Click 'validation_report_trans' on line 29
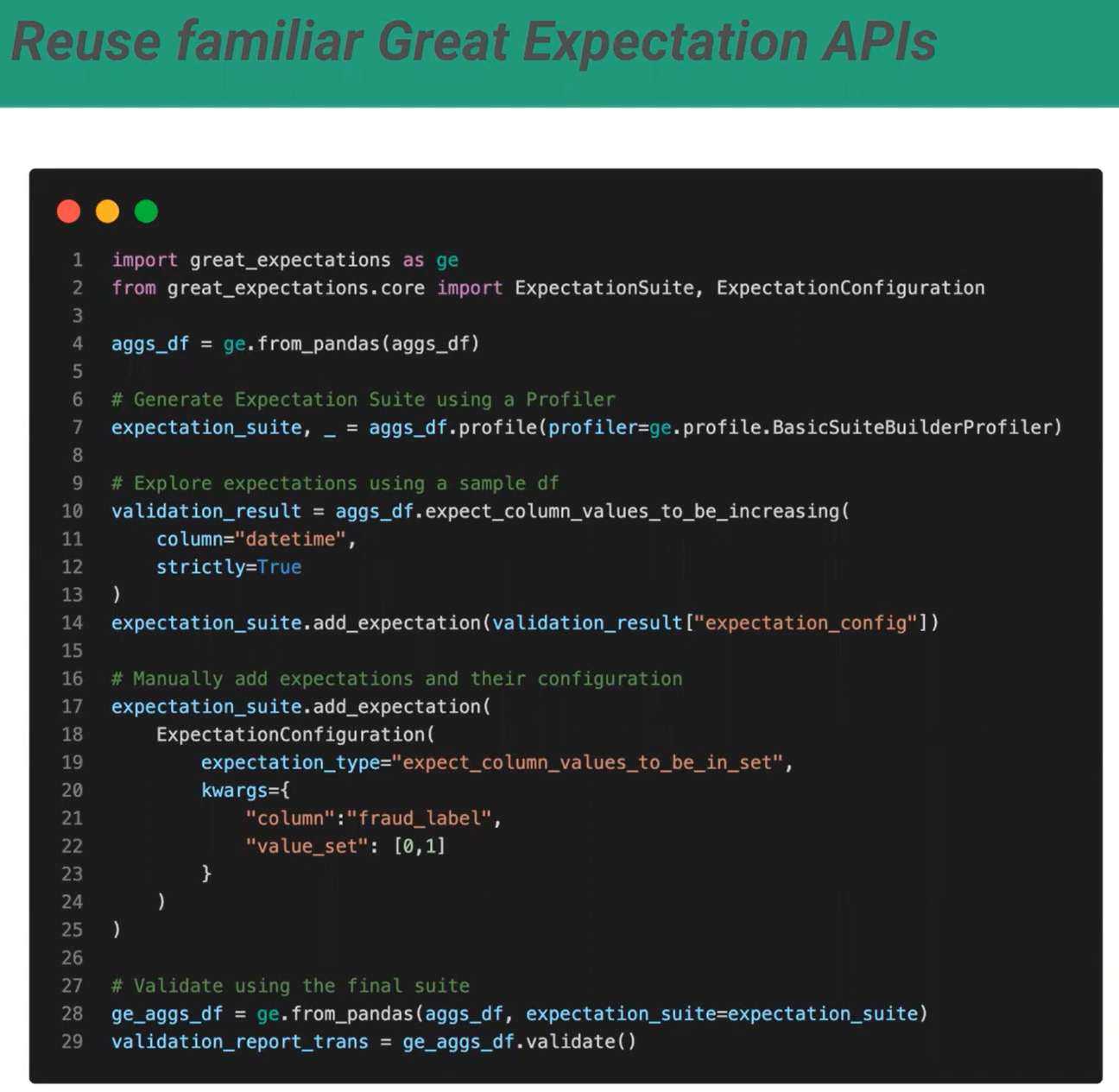The height and width of the screenshot is (1092, 1119). 240,1042
